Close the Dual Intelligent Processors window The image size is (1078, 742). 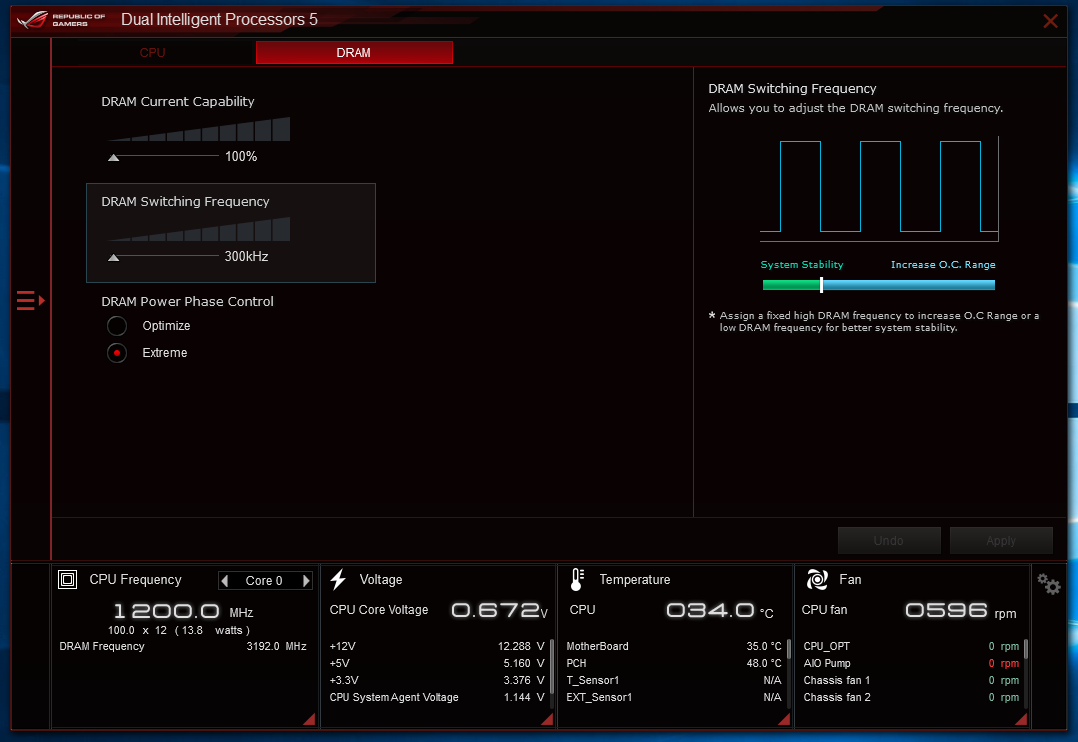coord(1050,21)
